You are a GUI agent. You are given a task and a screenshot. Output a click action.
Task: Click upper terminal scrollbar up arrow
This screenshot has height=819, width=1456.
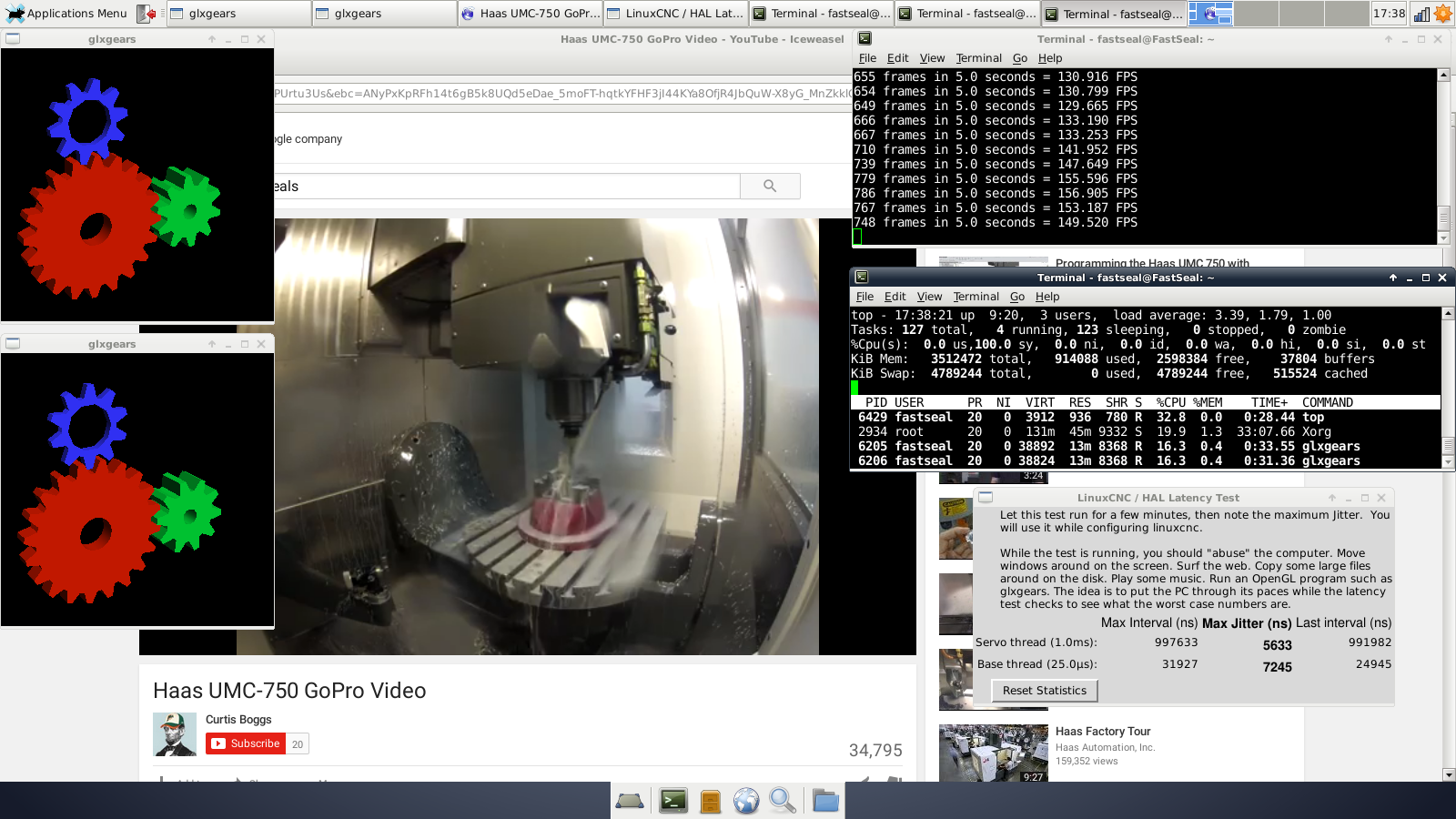[1443, 75]
